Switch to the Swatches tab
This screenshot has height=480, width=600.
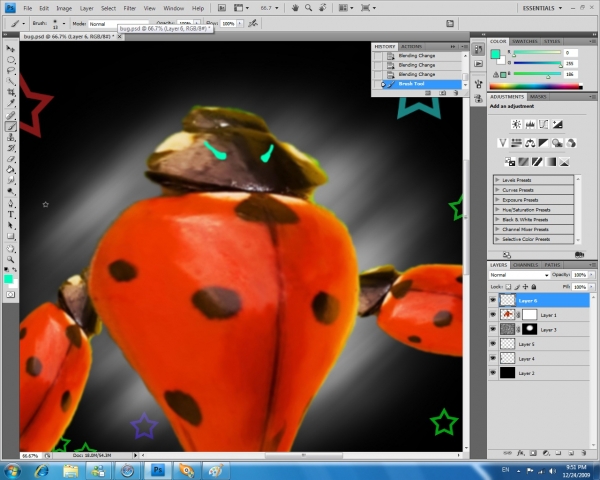click(x=525, y=41)
